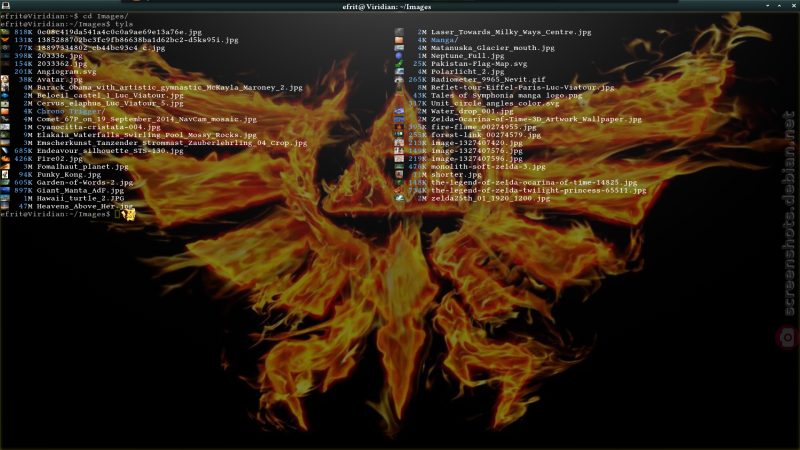Click the folder icon beside Manga/
Image resolution: width=800 pixels, height=450 pixels.
coord(399,40)
